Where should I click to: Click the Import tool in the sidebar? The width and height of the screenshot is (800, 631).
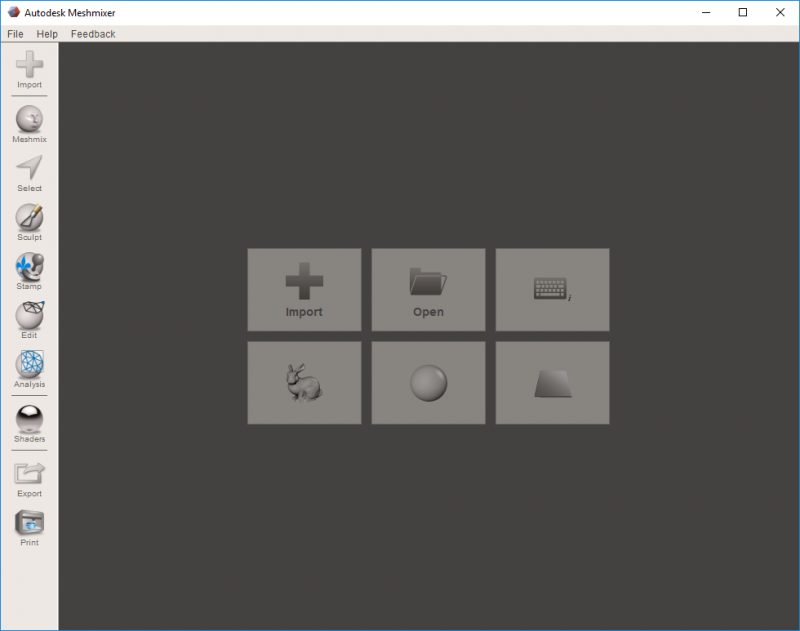pos(29,69)
